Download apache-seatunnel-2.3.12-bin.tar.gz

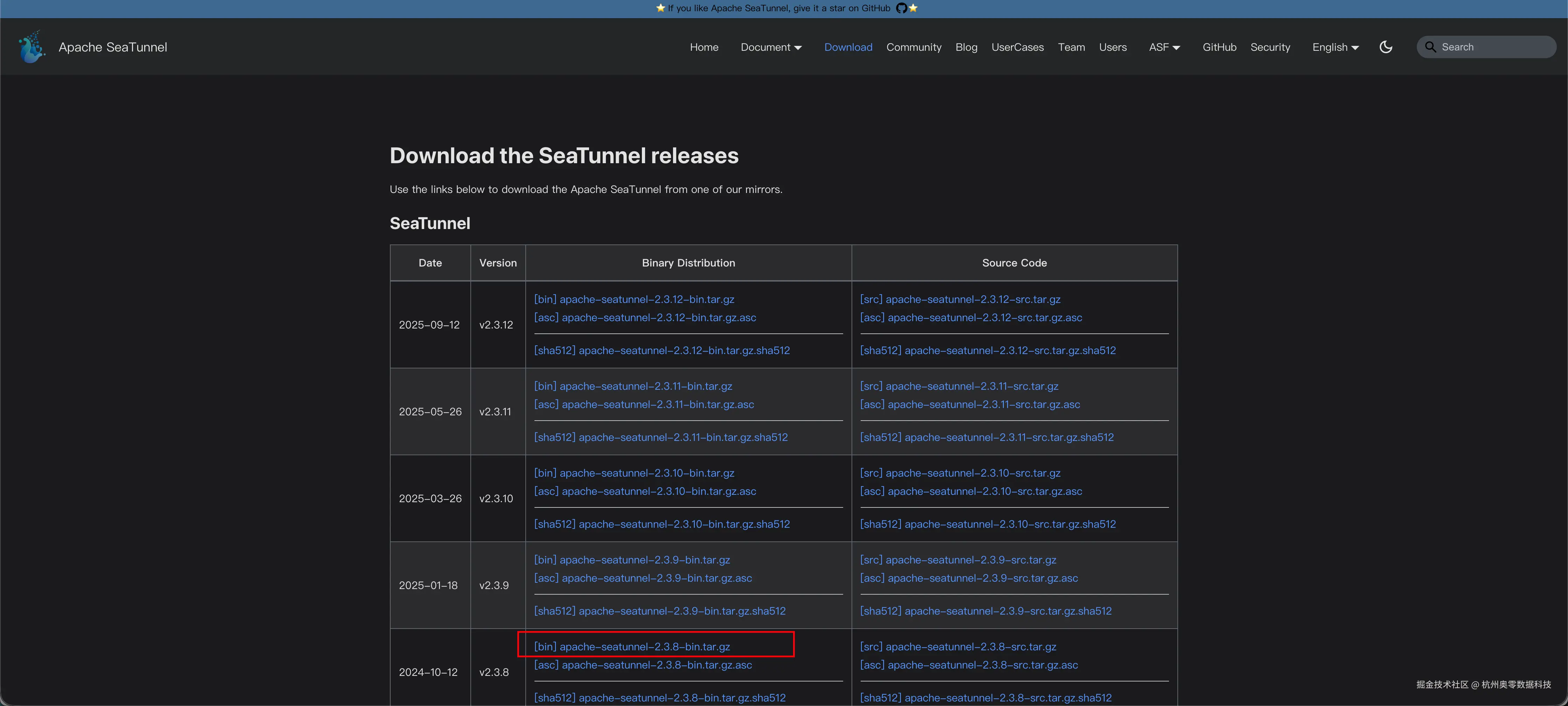coord(633,299)
